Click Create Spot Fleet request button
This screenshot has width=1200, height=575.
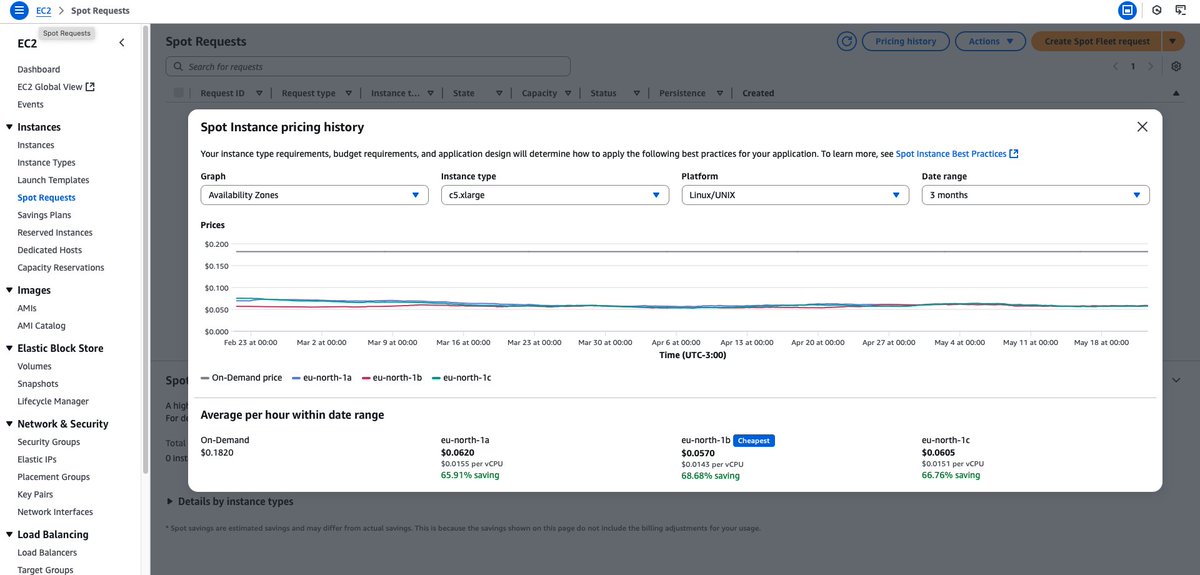pos(1097,41)
